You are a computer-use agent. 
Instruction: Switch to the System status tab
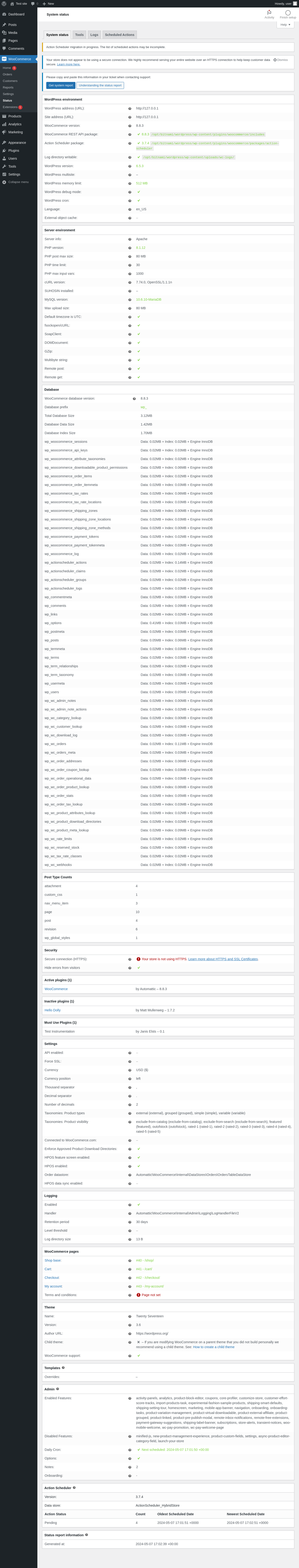click(57, 35)
